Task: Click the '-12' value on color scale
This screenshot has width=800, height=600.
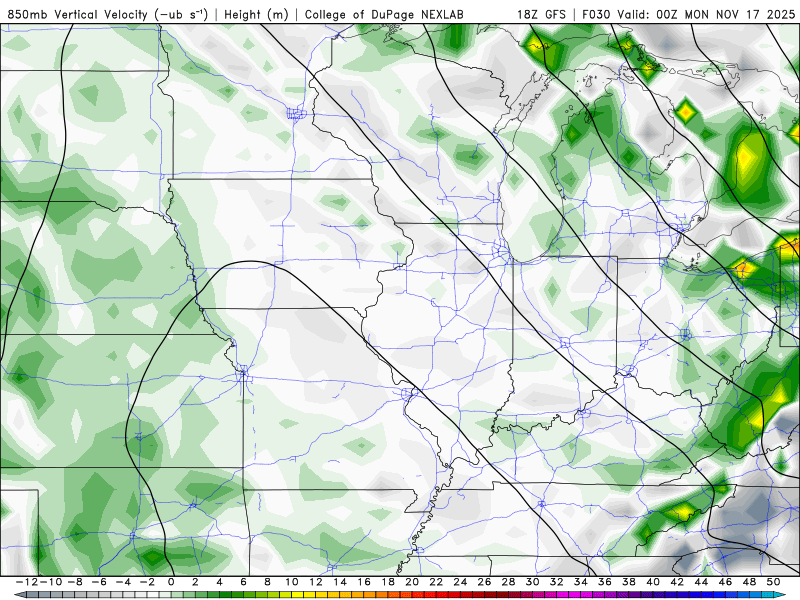Action: [x=27, y=582]
